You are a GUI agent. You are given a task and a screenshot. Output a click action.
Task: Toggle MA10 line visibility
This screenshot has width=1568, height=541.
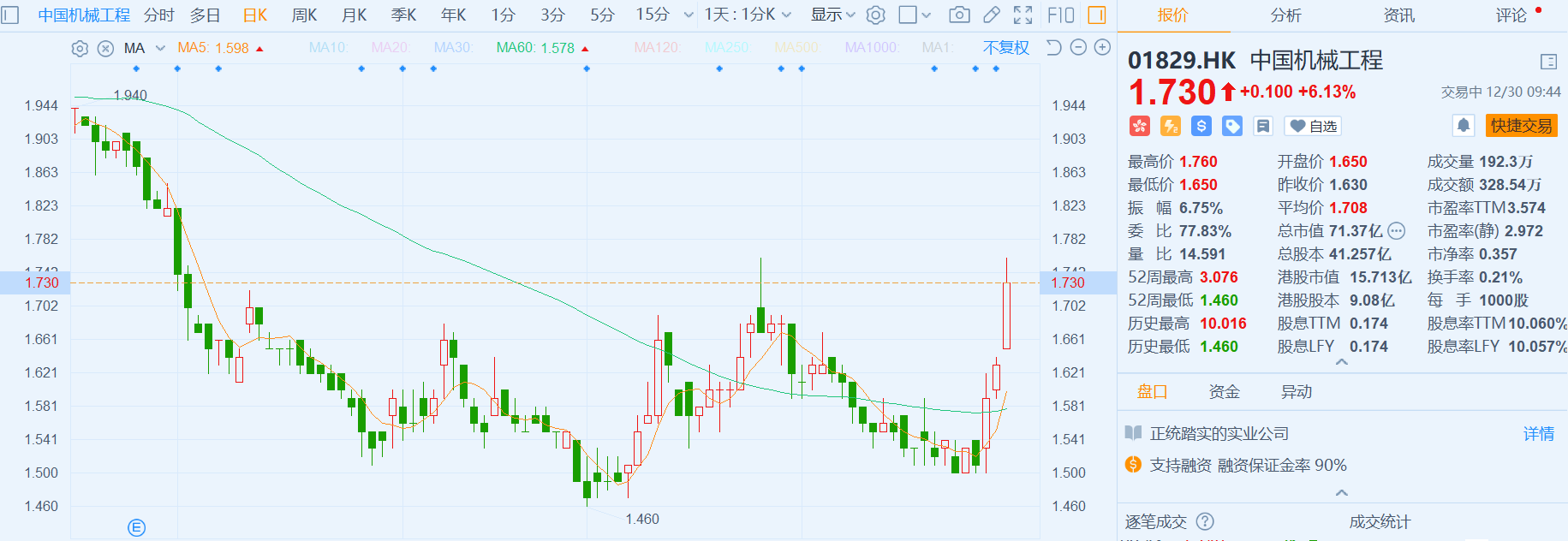tap(329, 48)
